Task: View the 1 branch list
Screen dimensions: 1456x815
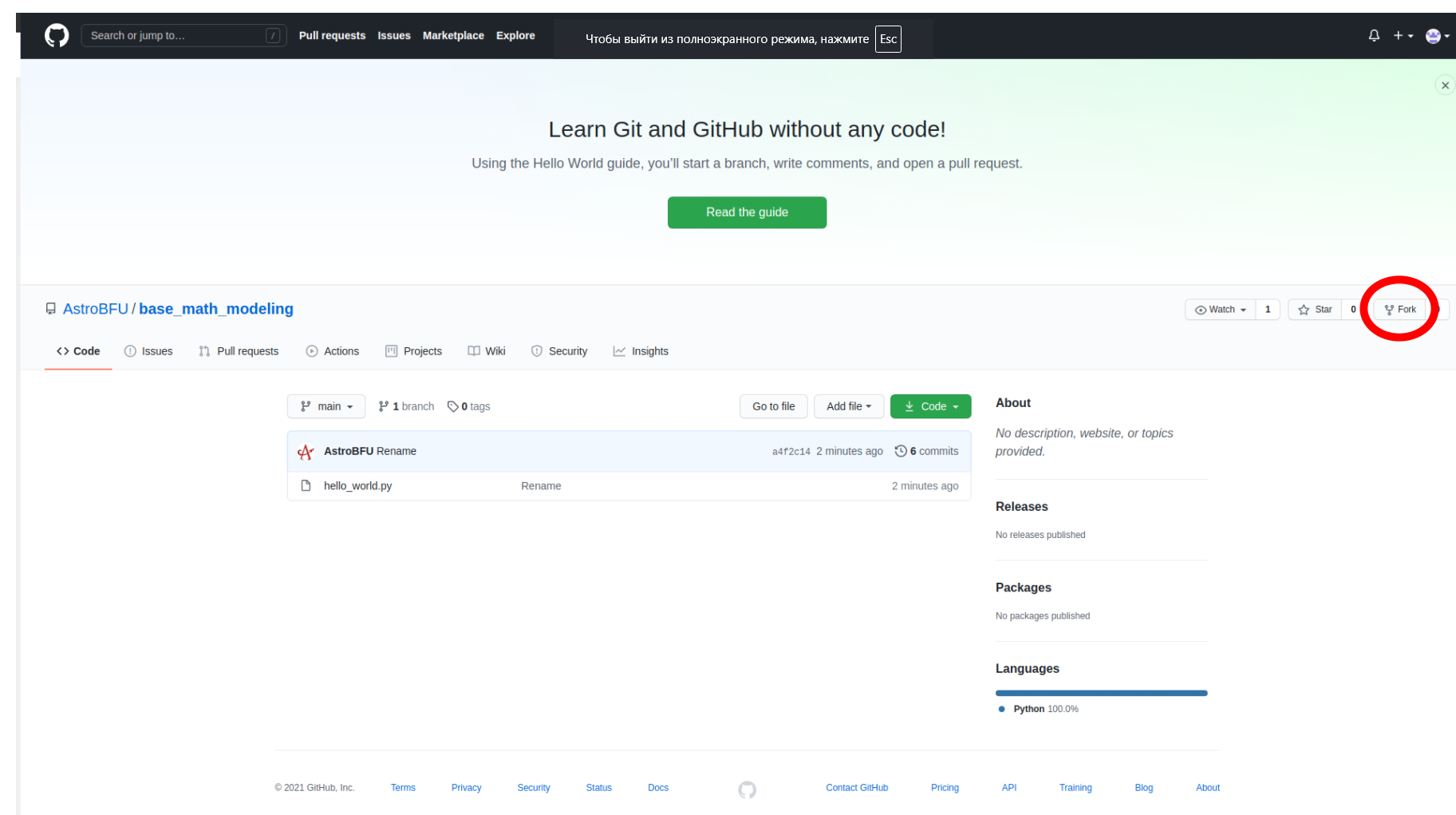Action: [x=406, y=406]
